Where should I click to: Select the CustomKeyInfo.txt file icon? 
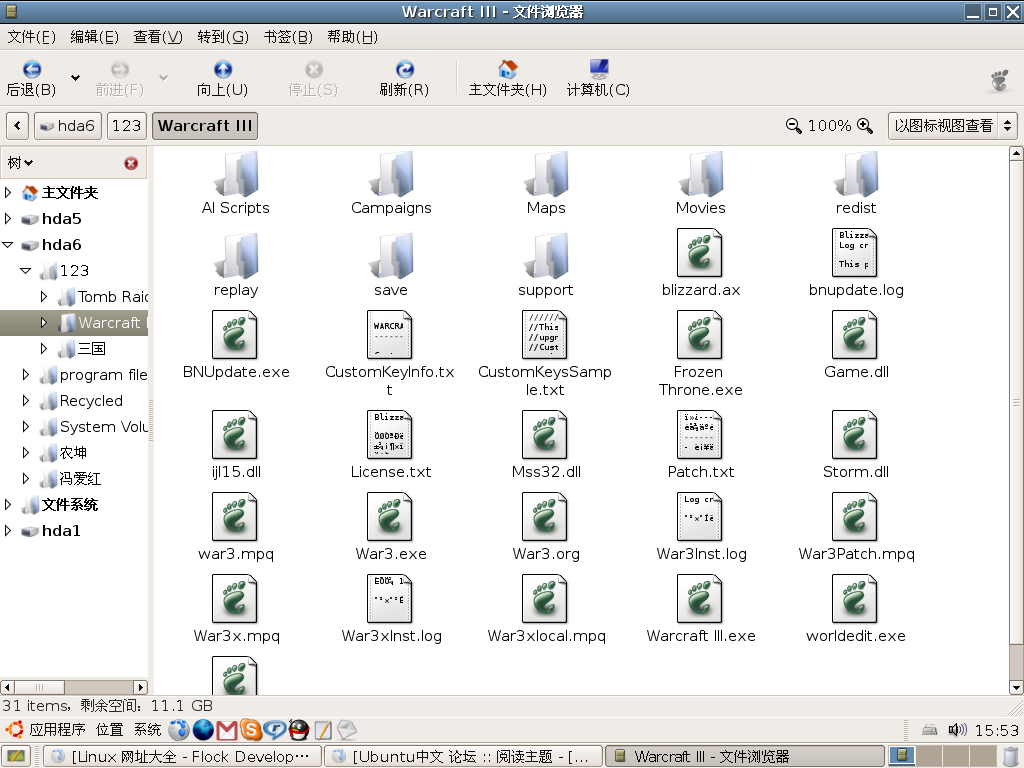point(390,334)
